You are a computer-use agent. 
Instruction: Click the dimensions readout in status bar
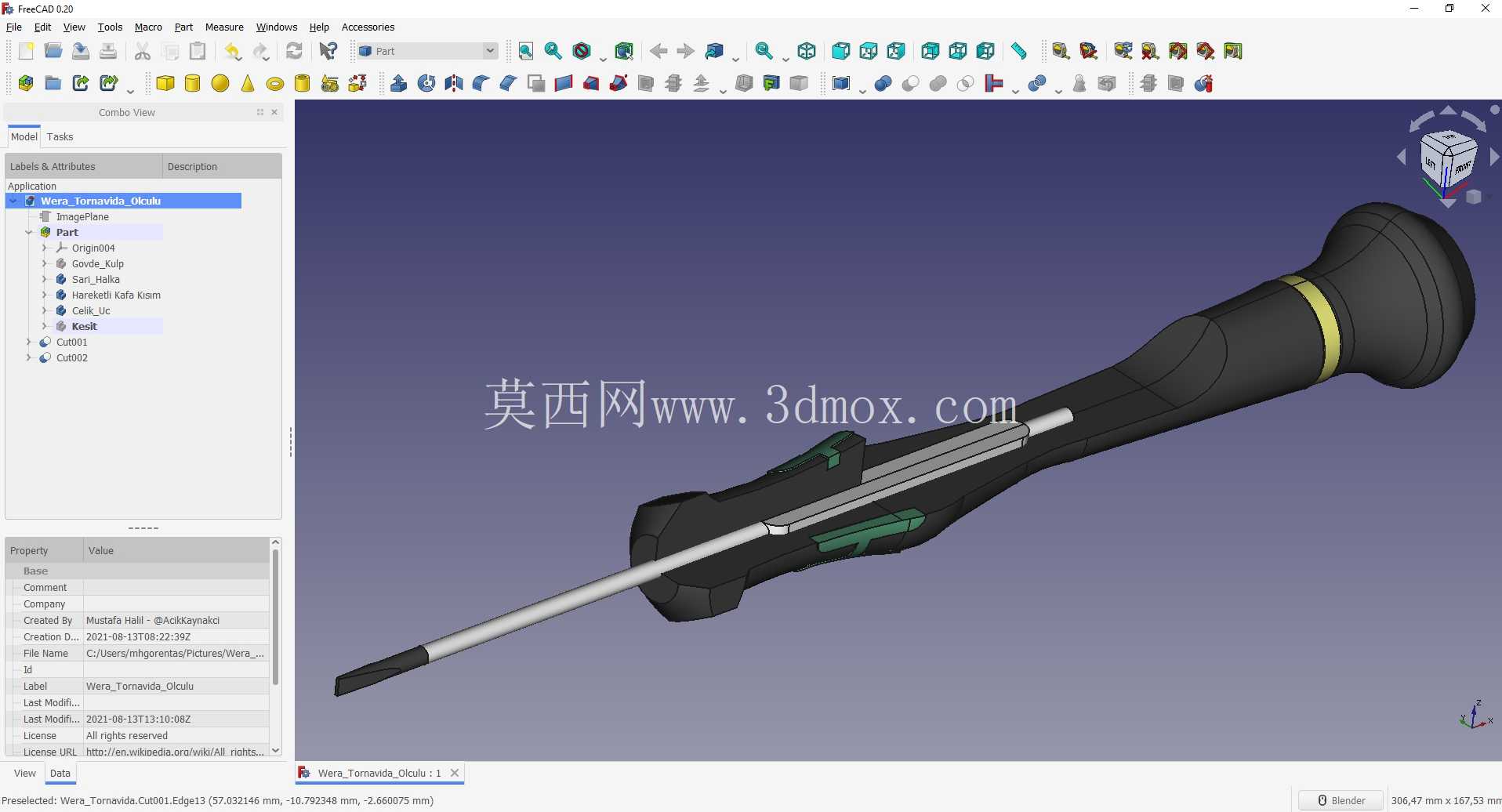pyautogui.click(x=1445, y=800)
